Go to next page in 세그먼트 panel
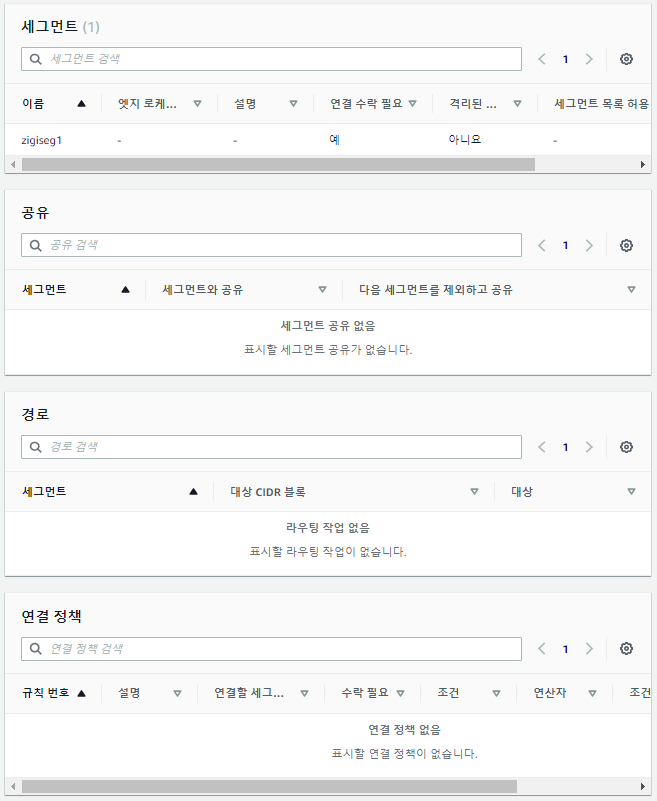Viewport: 657px width, 801px height. click(x=589, y=59)
